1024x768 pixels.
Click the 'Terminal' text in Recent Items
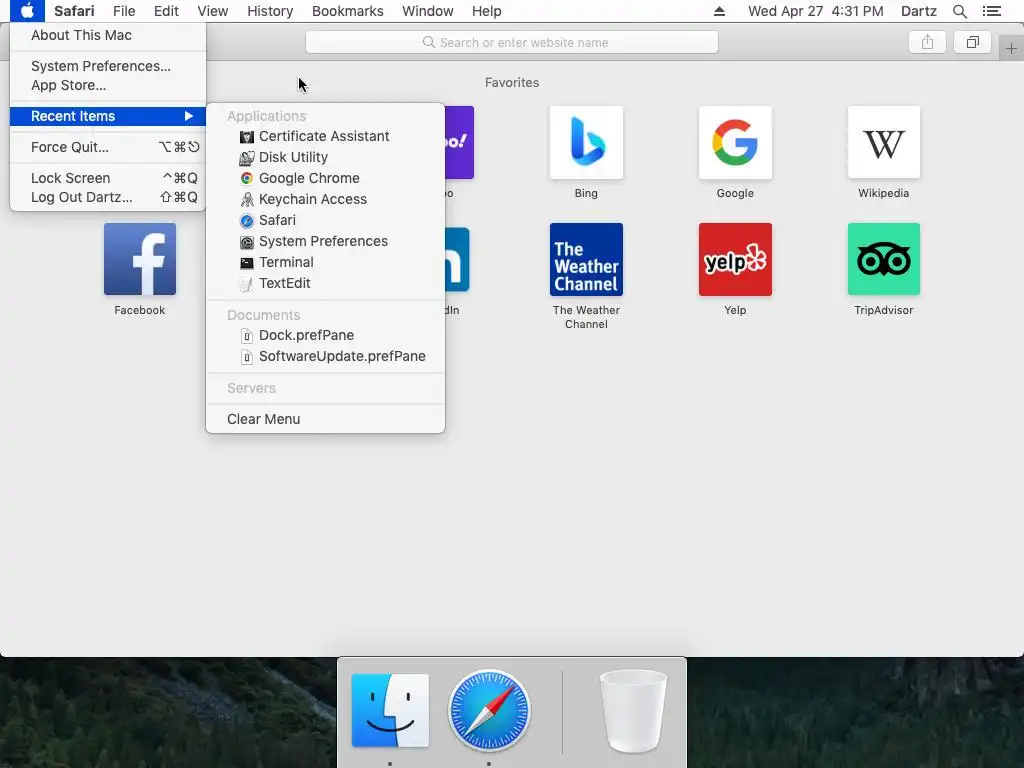[286, 263]
